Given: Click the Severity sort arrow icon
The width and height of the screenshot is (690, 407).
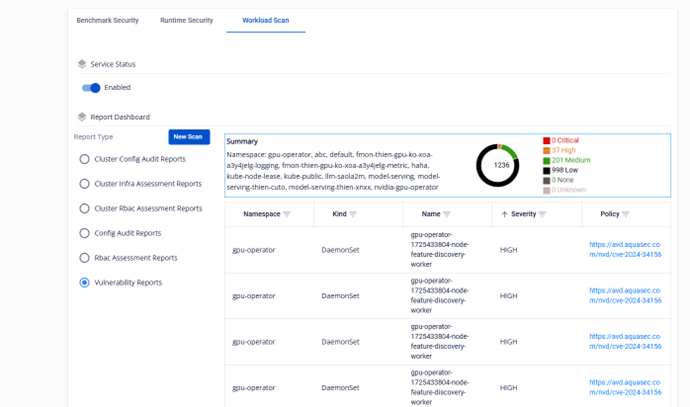Looking at the screenshot, I should tap(505, 214).
